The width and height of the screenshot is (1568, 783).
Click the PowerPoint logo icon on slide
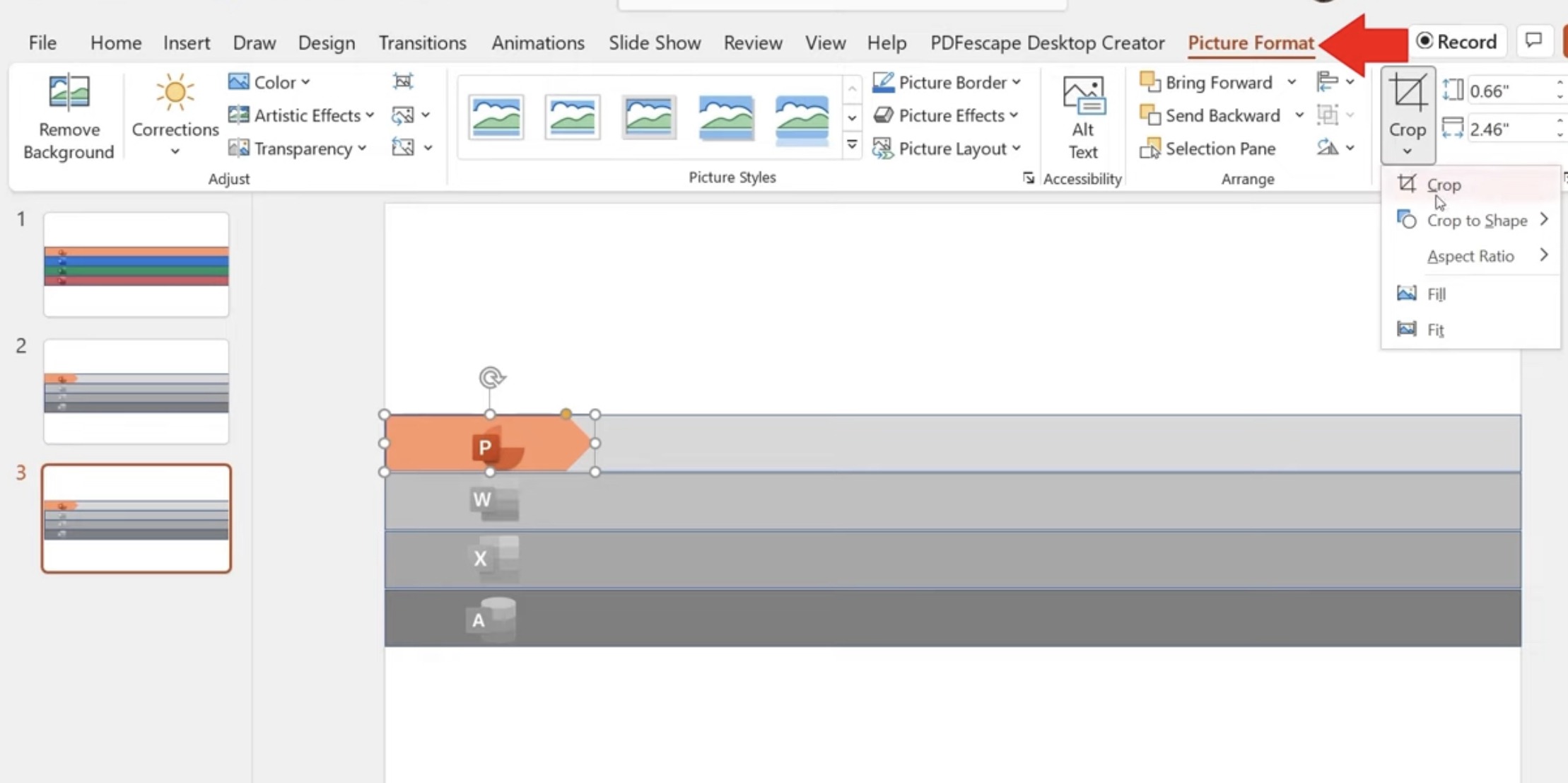[498, 447]
